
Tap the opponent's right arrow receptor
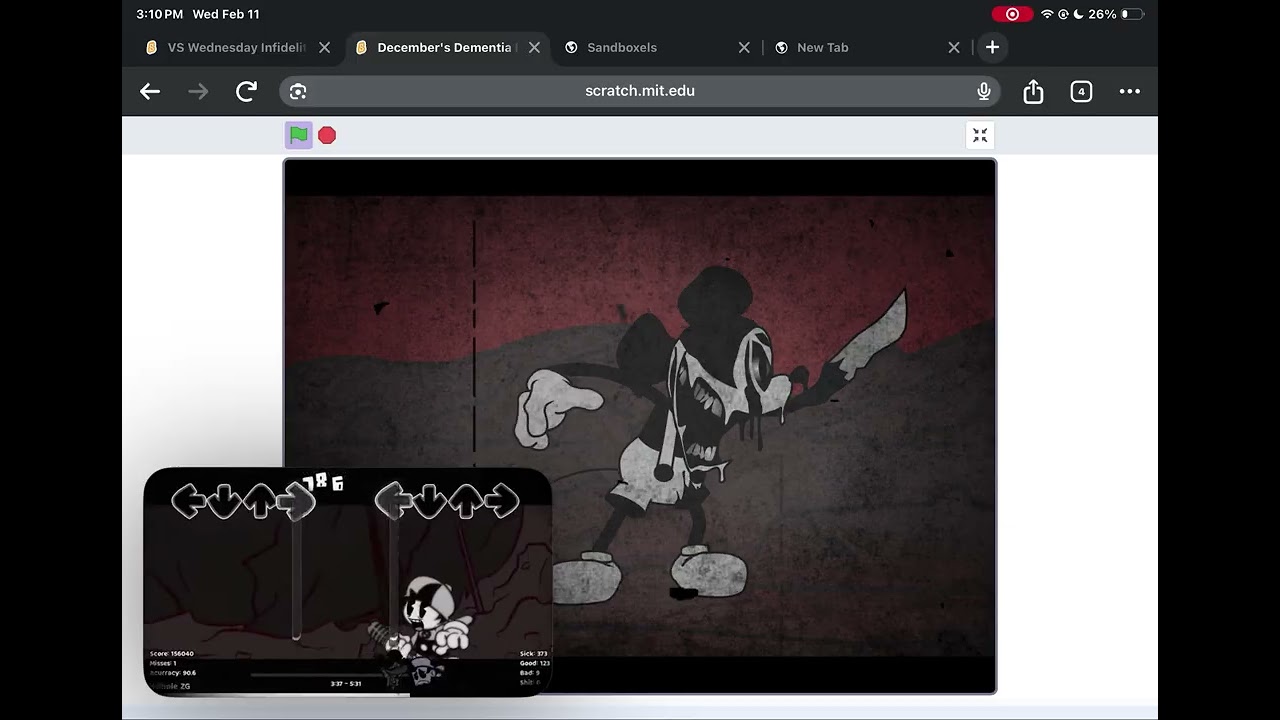(297, 500)
